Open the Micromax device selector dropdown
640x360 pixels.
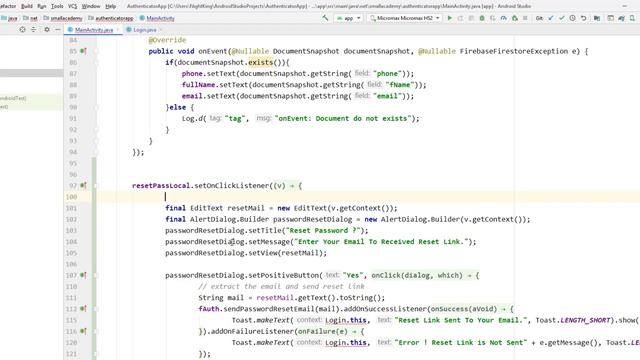(x=405, y=18)
